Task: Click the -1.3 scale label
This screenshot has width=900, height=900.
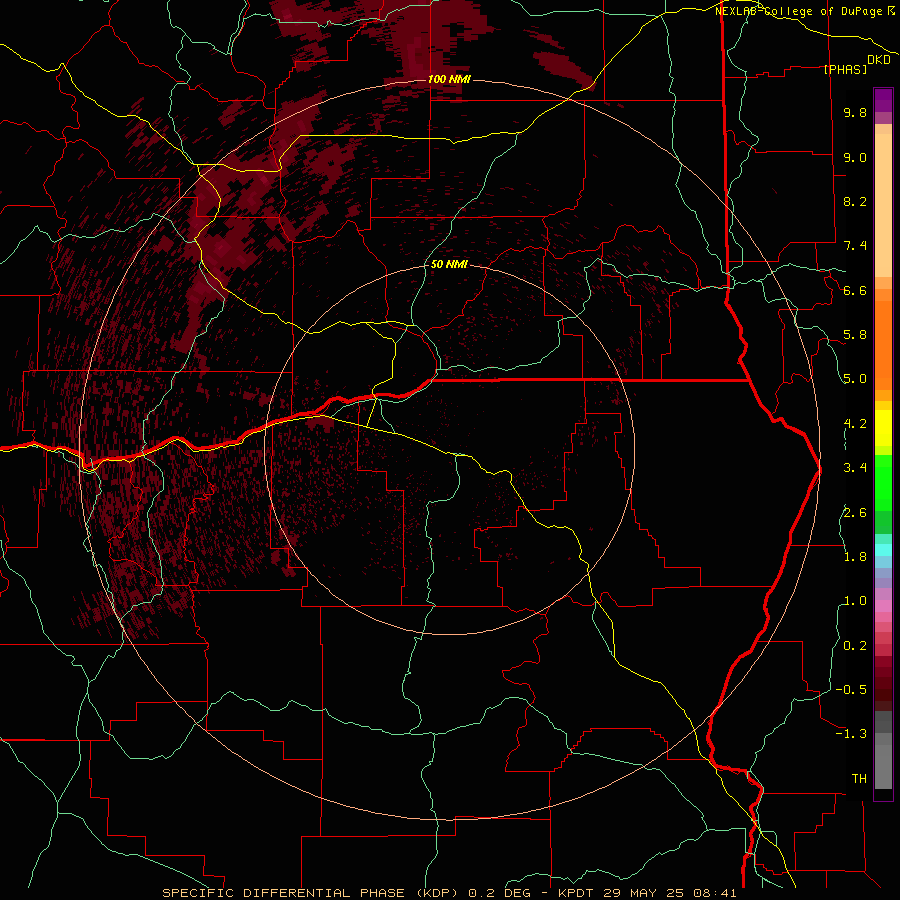Action: pos(851,734)
